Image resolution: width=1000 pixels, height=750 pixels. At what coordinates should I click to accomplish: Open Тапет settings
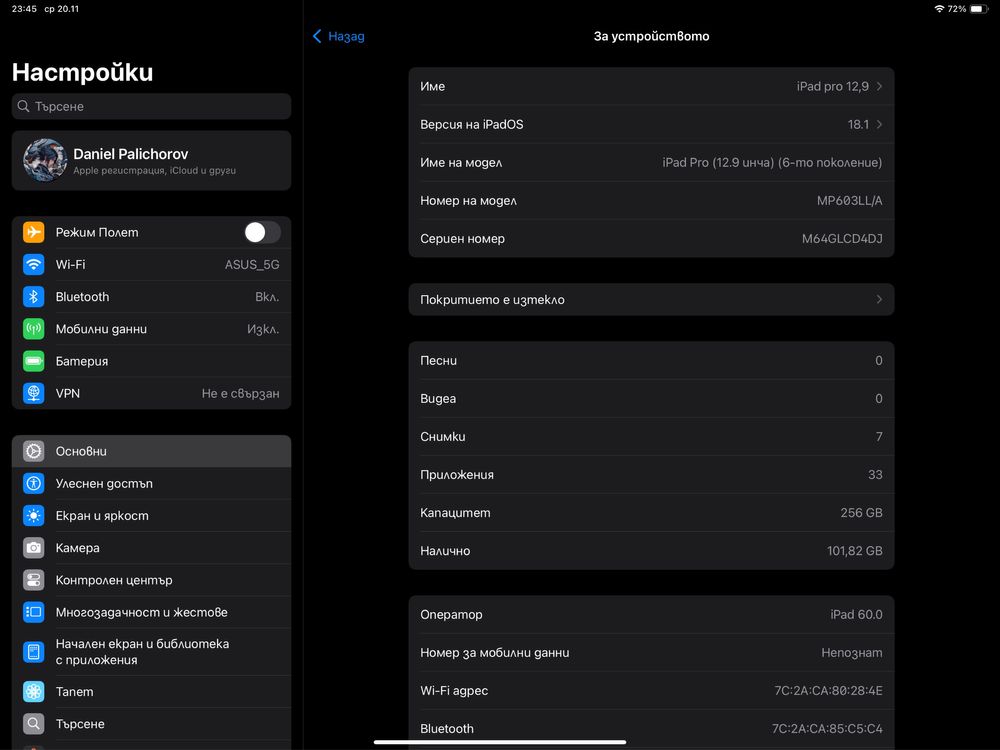point(151,691)
